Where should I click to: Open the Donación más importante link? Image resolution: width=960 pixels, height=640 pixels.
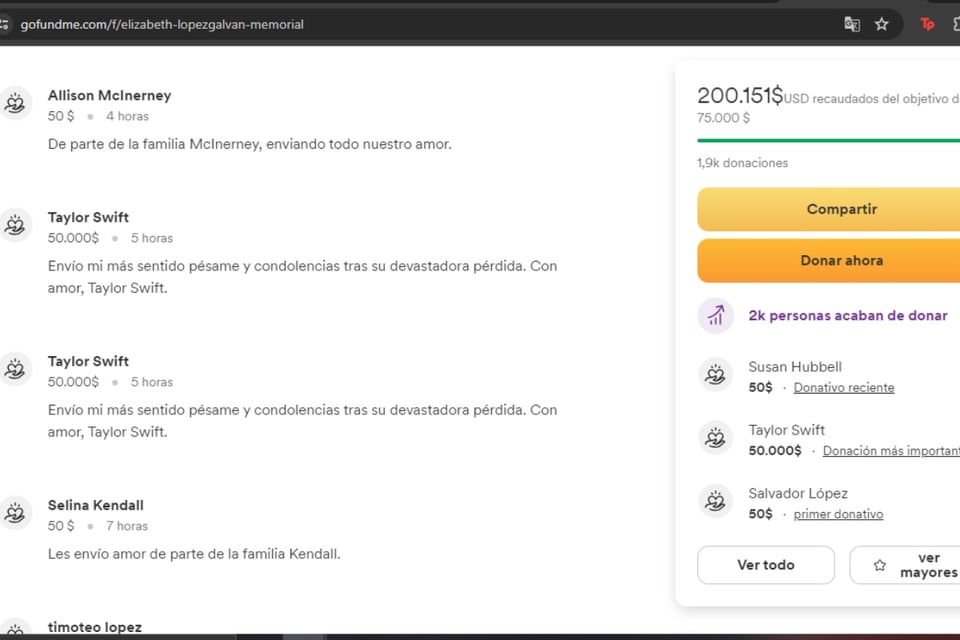pyautogui.click(x=891, y=451)
